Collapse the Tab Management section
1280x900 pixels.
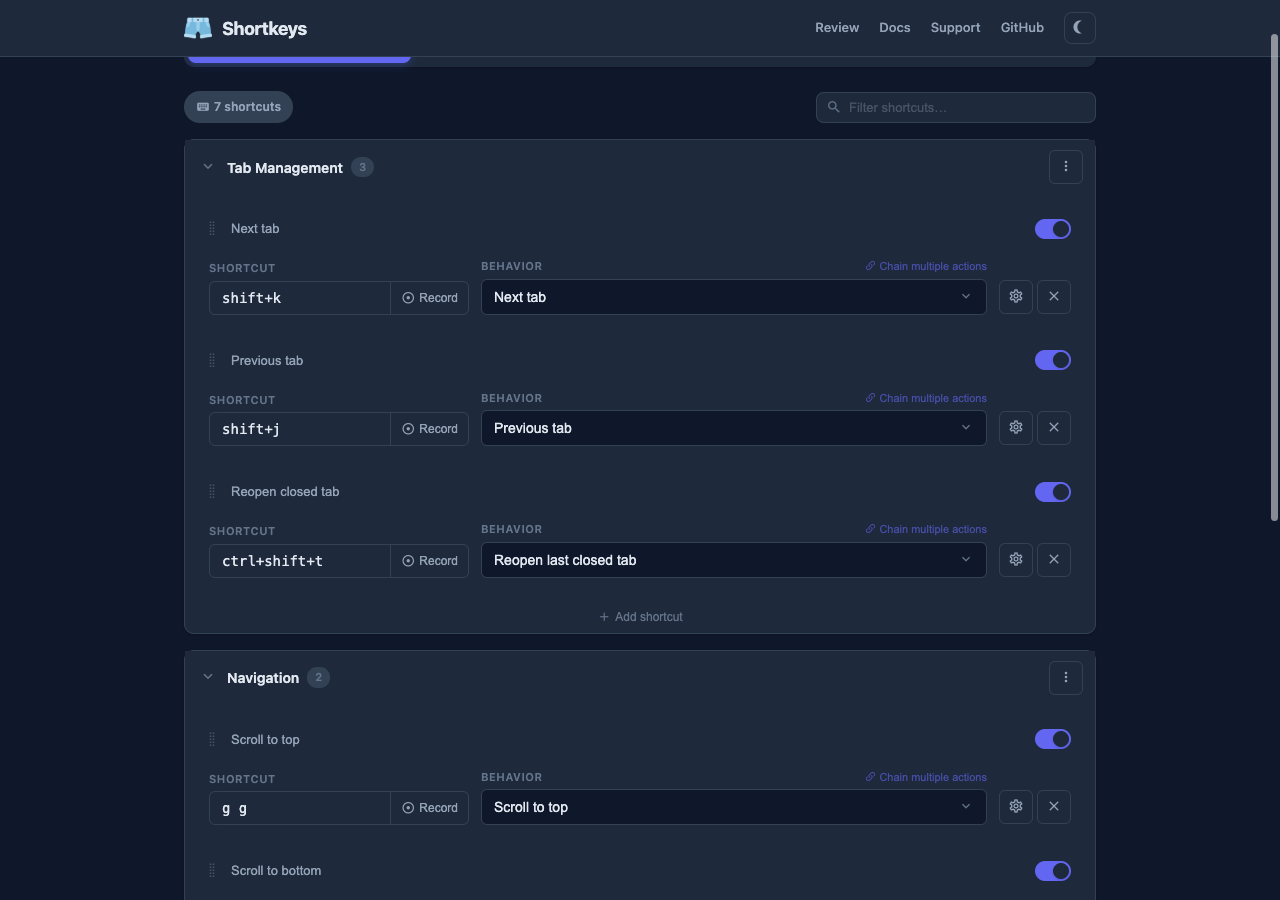coord(207,167)
